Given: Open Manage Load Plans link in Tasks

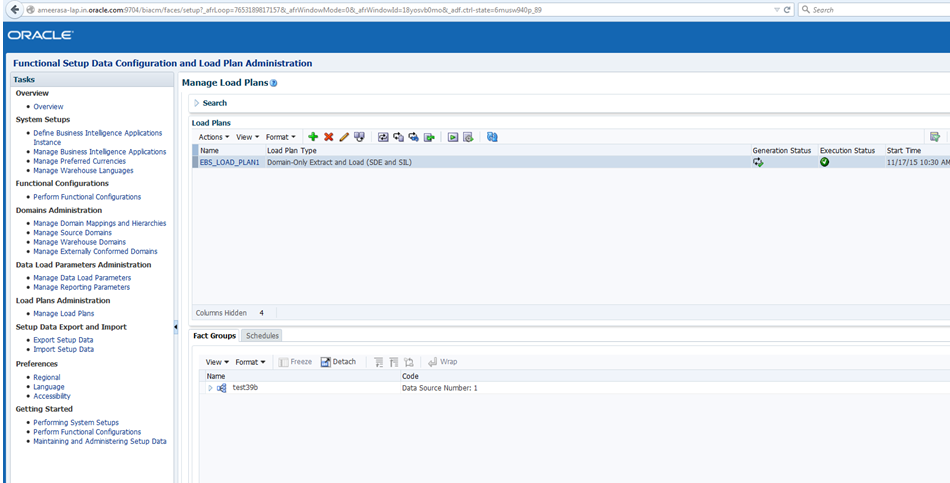Looking at the screenshot, I should 64,313.
